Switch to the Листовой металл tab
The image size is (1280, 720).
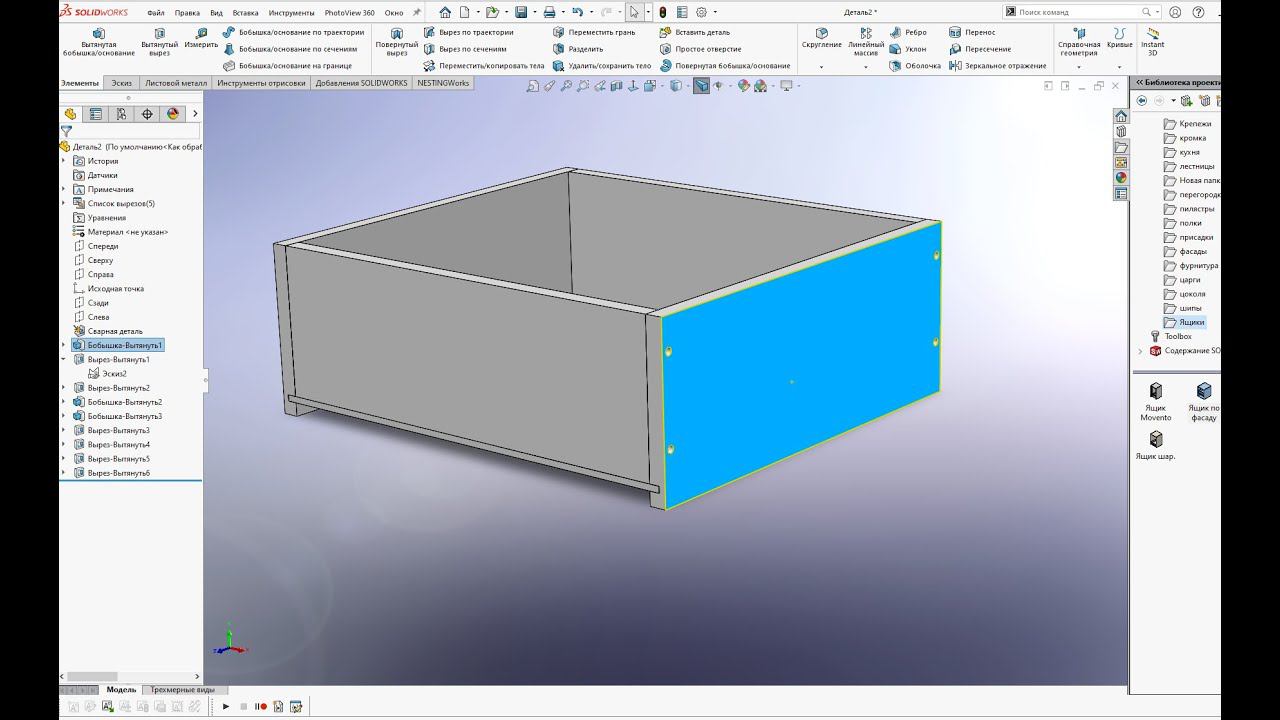pyautogui.click(x=176, y=83)
